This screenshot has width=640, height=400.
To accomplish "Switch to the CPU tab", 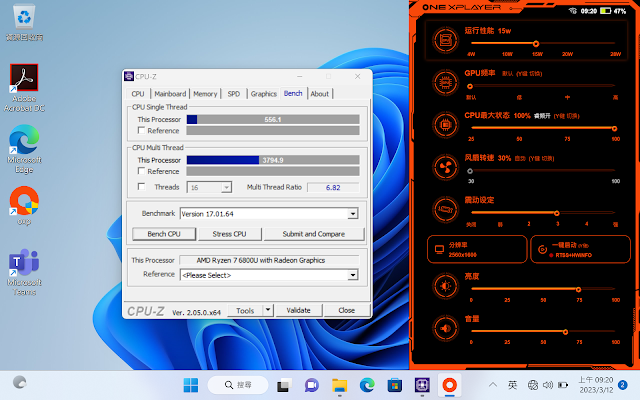I will 138,94.
